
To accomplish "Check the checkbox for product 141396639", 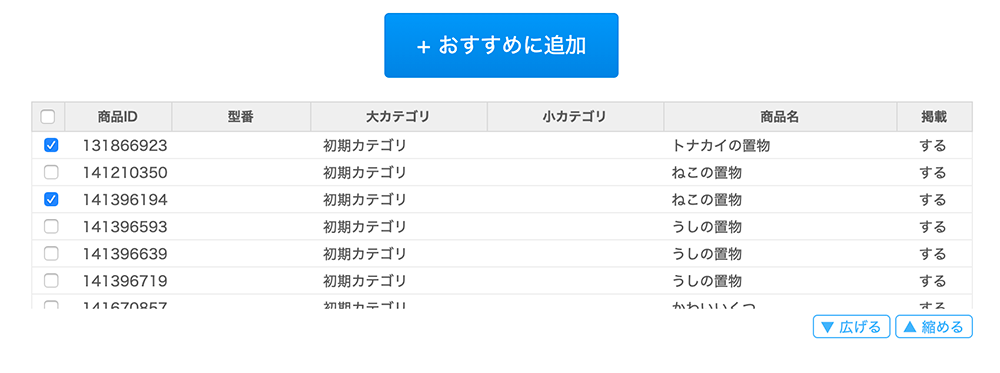I will (51, 254).
